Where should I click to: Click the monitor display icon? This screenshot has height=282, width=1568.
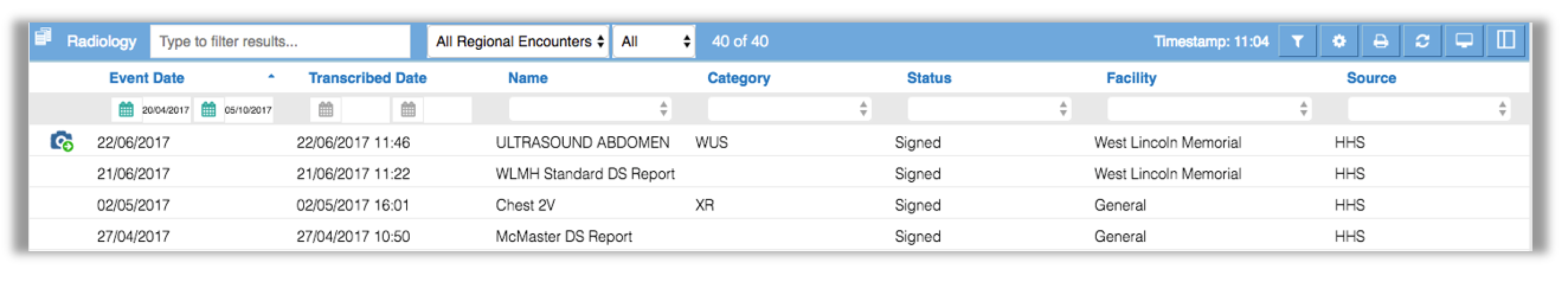click(x=1463, y=41)
